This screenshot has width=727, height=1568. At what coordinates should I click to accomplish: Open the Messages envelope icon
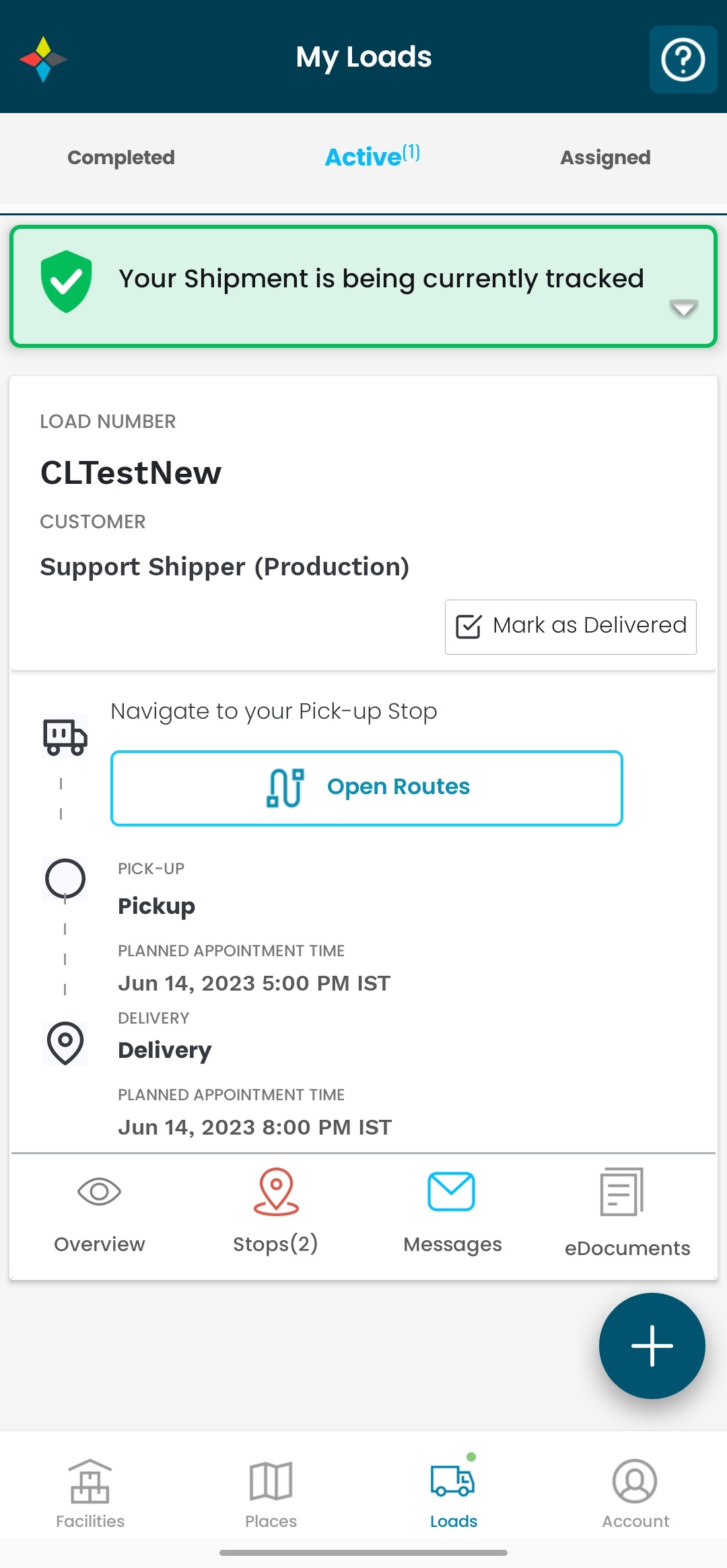(x=452, y=1192)
